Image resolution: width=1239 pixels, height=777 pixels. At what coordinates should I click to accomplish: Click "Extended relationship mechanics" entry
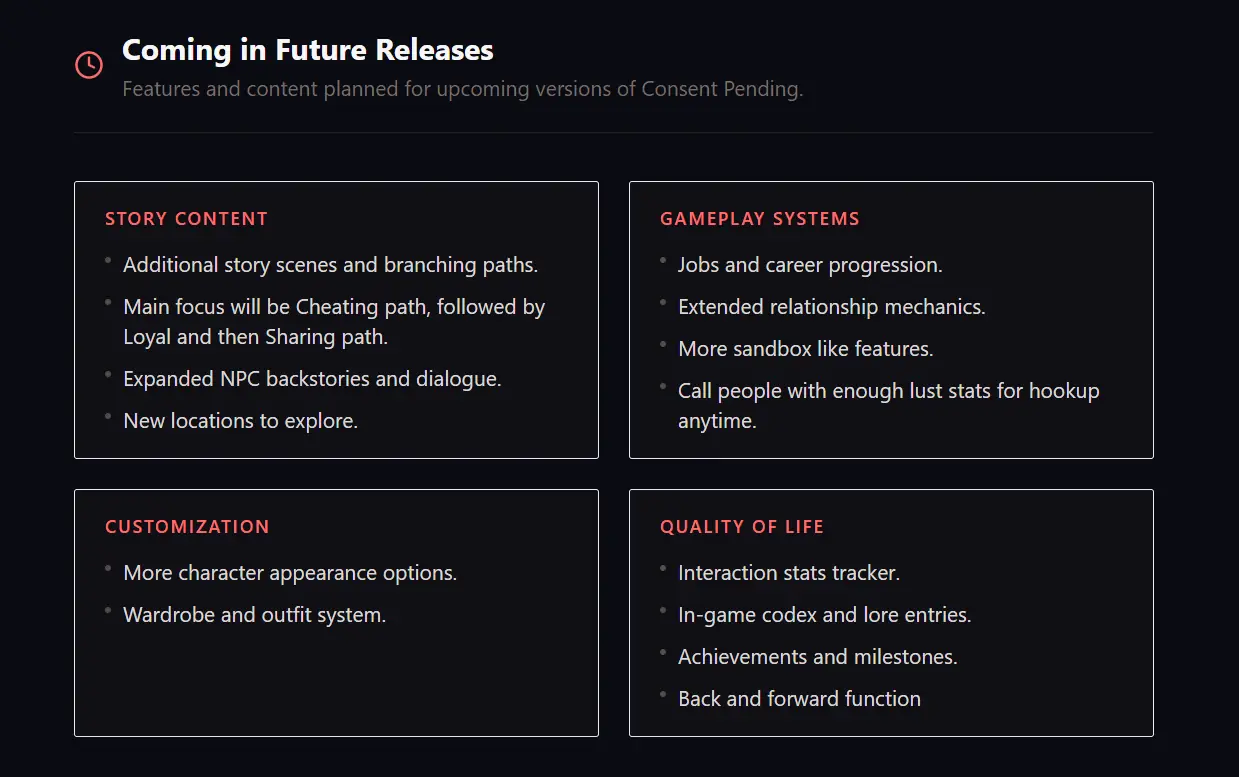click(x=831, y=307)
